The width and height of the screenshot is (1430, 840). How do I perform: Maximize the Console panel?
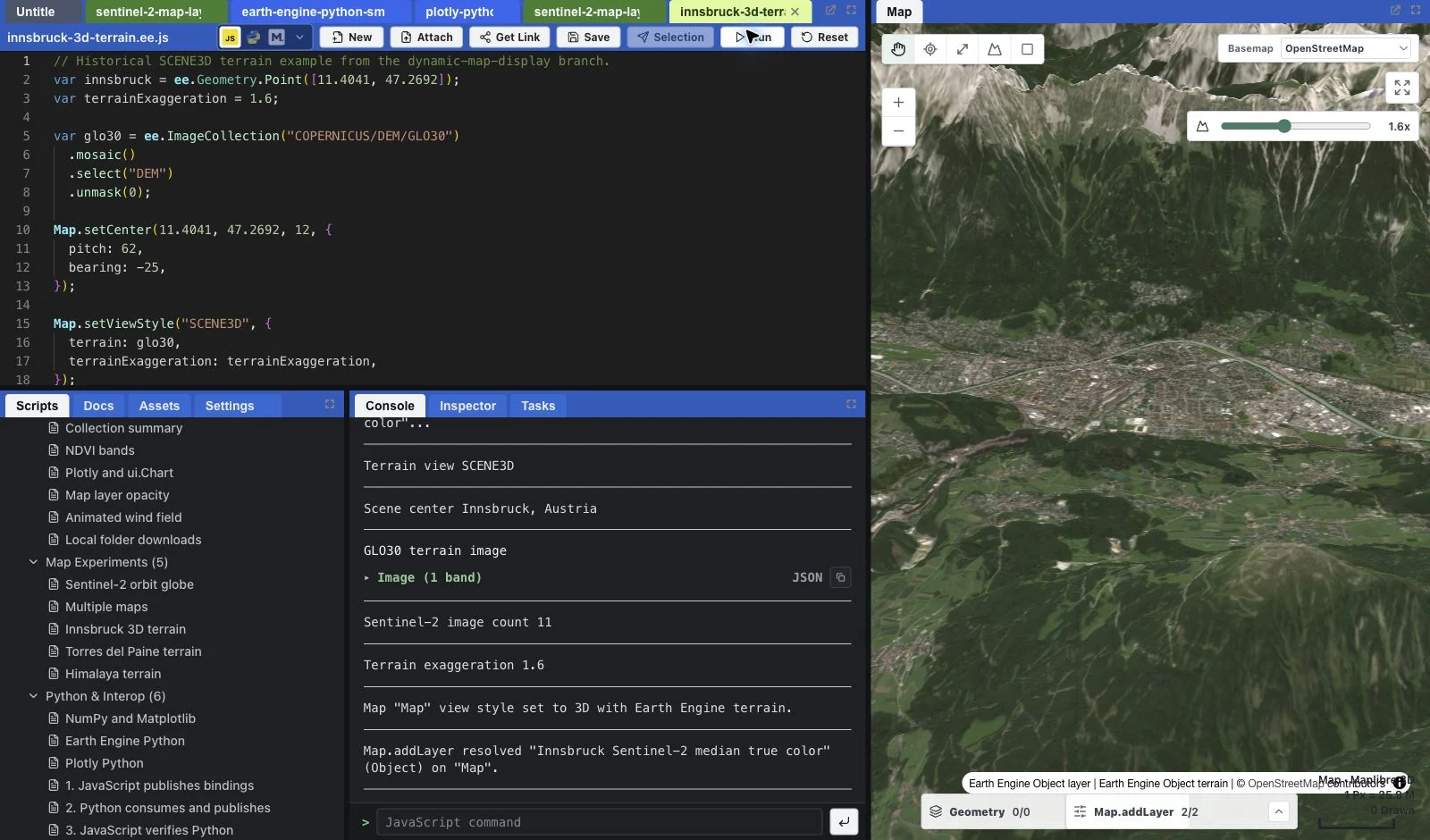pos(851,405)
